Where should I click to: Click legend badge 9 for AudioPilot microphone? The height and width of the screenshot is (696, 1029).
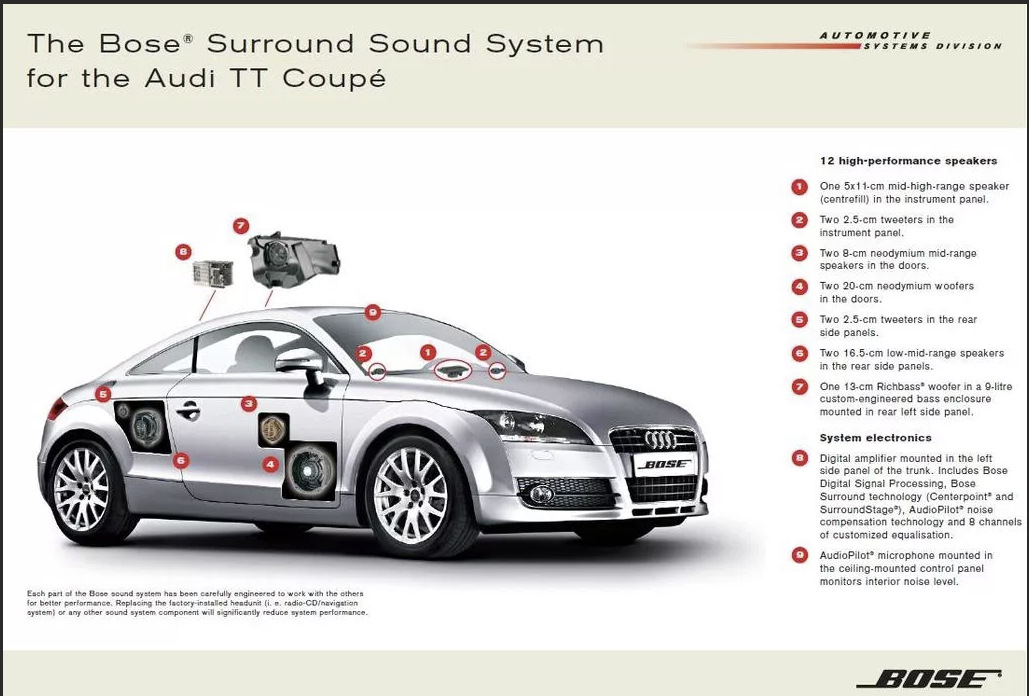click(799, 556)
